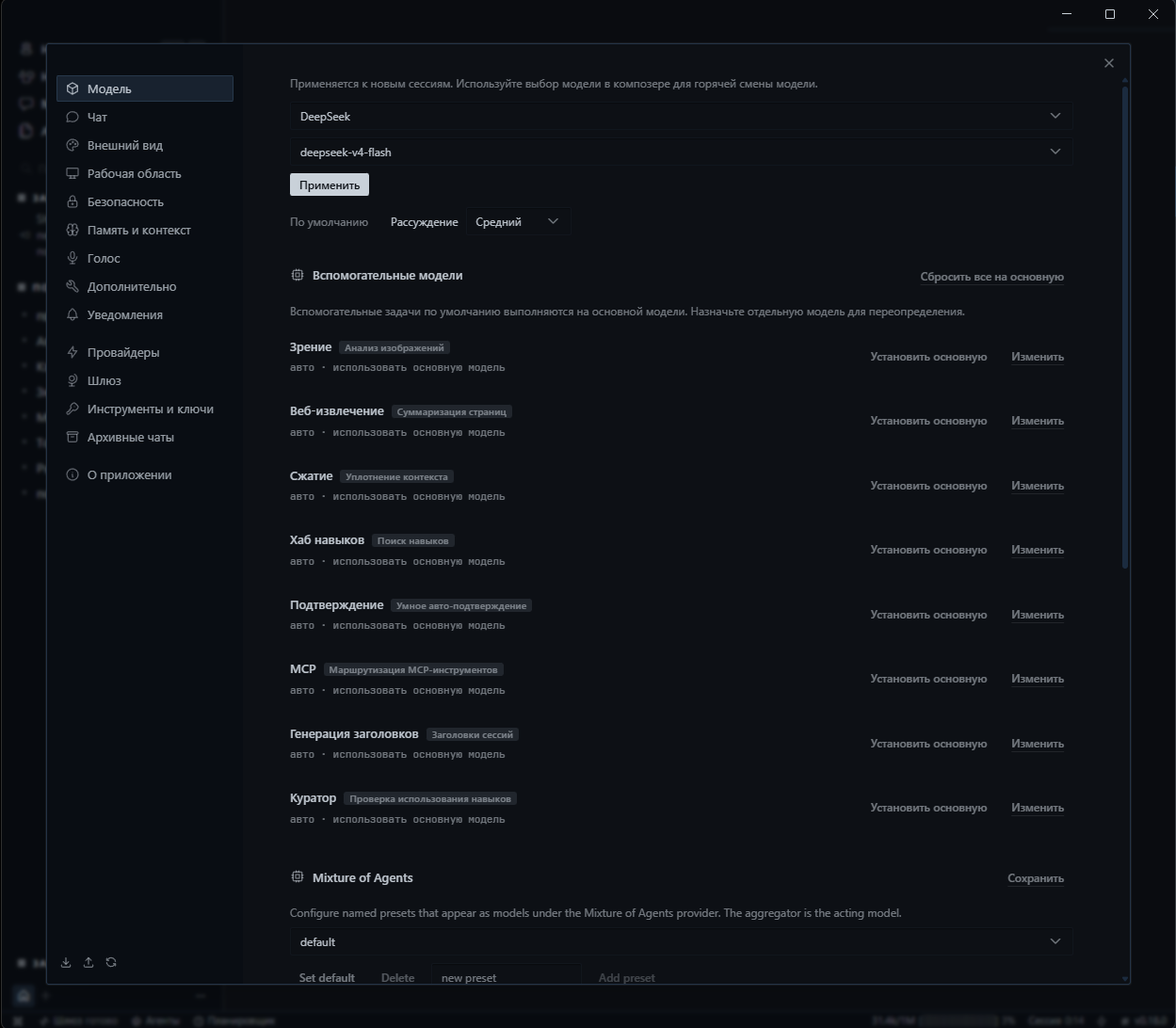This screenshot has width=1176, height=1028.
Task: Click the По умолчанию label
Action: click(x=329, y=222)
